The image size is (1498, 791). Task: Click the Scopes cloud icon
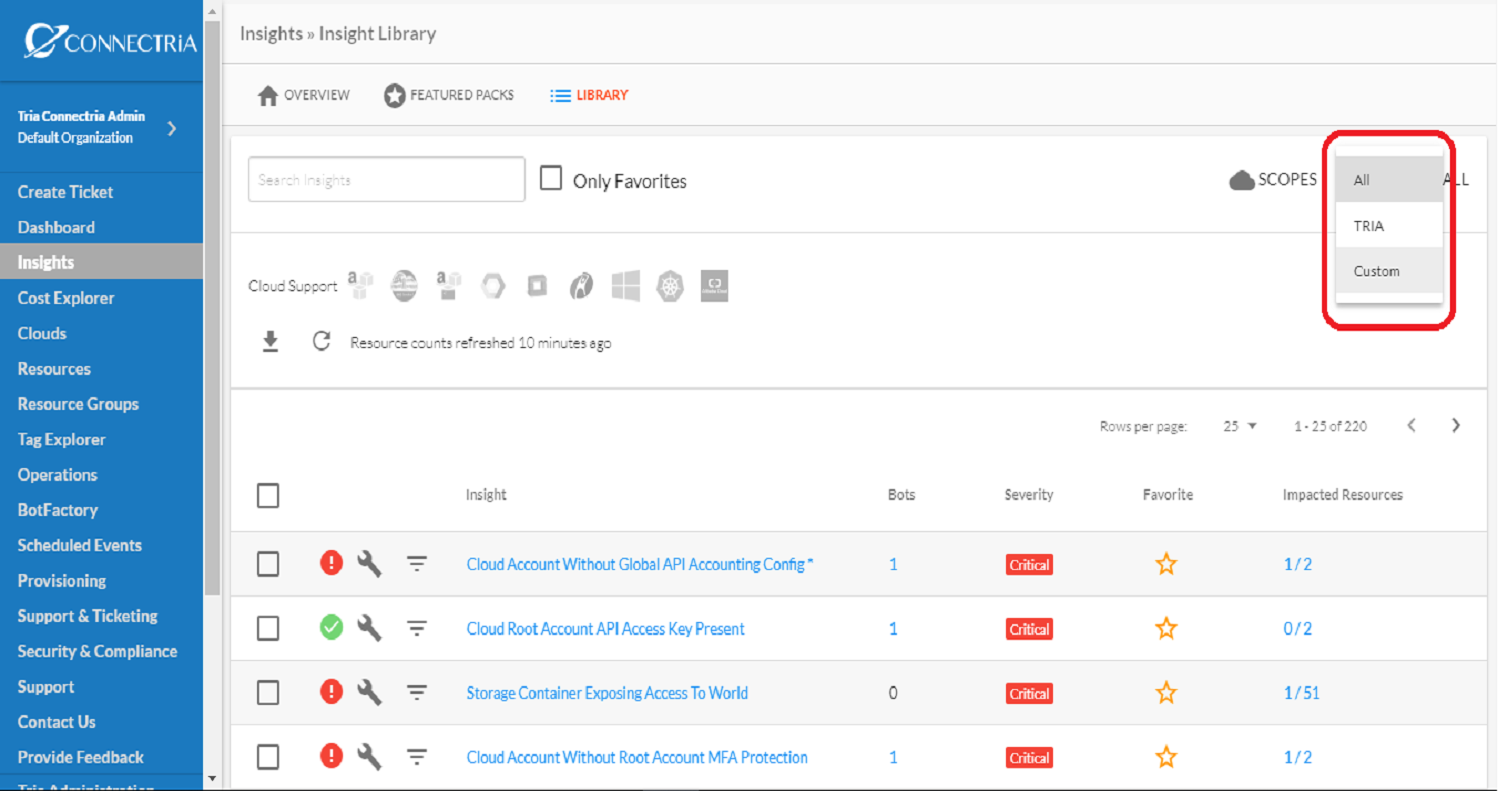coord(1242,180)
